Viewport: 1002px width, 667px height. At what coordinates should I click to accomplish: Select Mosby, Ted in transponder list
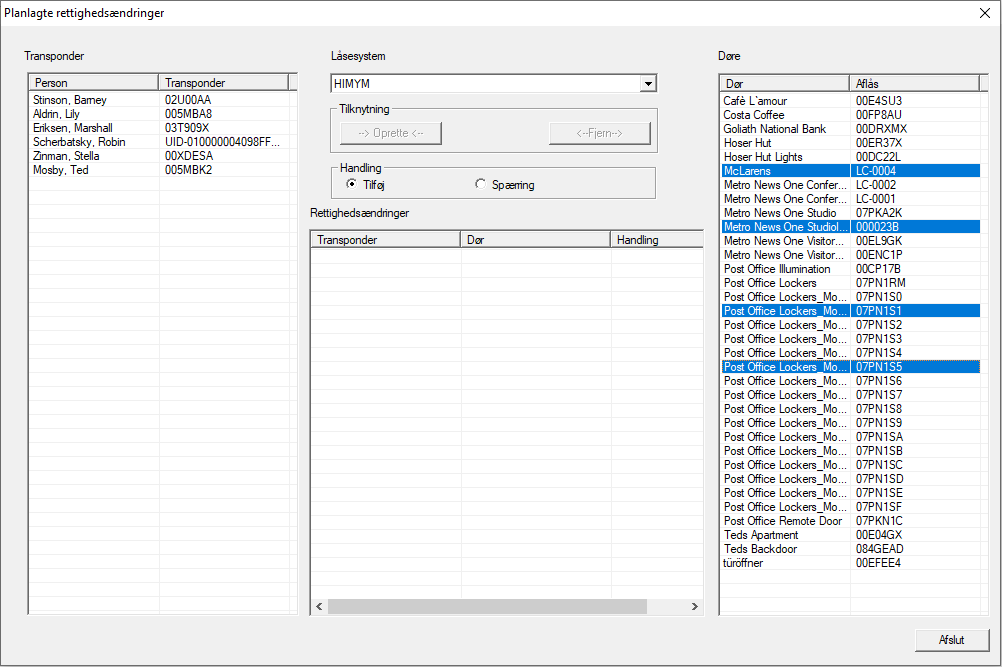[x=60, y=170]
